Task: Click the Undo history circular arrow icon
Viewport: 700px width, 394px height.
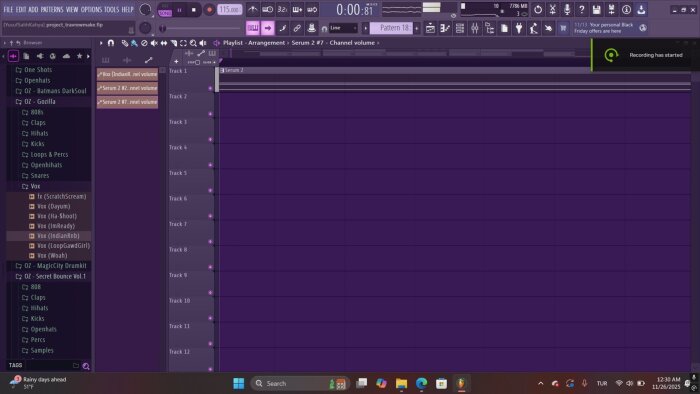Action: pos(538,9)
